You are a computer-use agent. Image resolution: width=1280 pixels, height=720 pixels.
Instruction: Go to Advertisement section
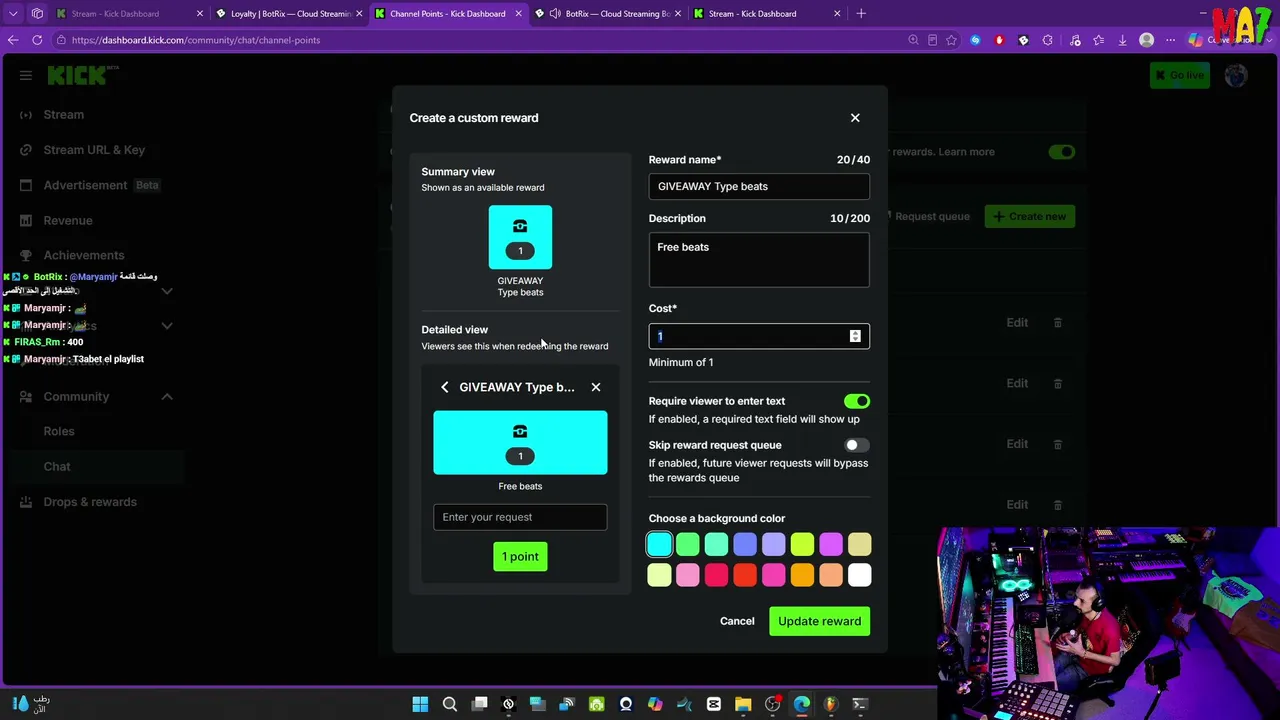point(85,185)
